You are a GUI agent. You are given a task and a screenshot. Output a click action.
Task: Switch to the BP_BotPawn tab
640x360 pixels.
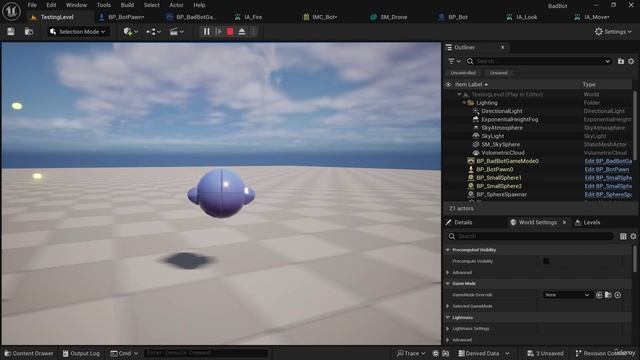click(126, 17)
